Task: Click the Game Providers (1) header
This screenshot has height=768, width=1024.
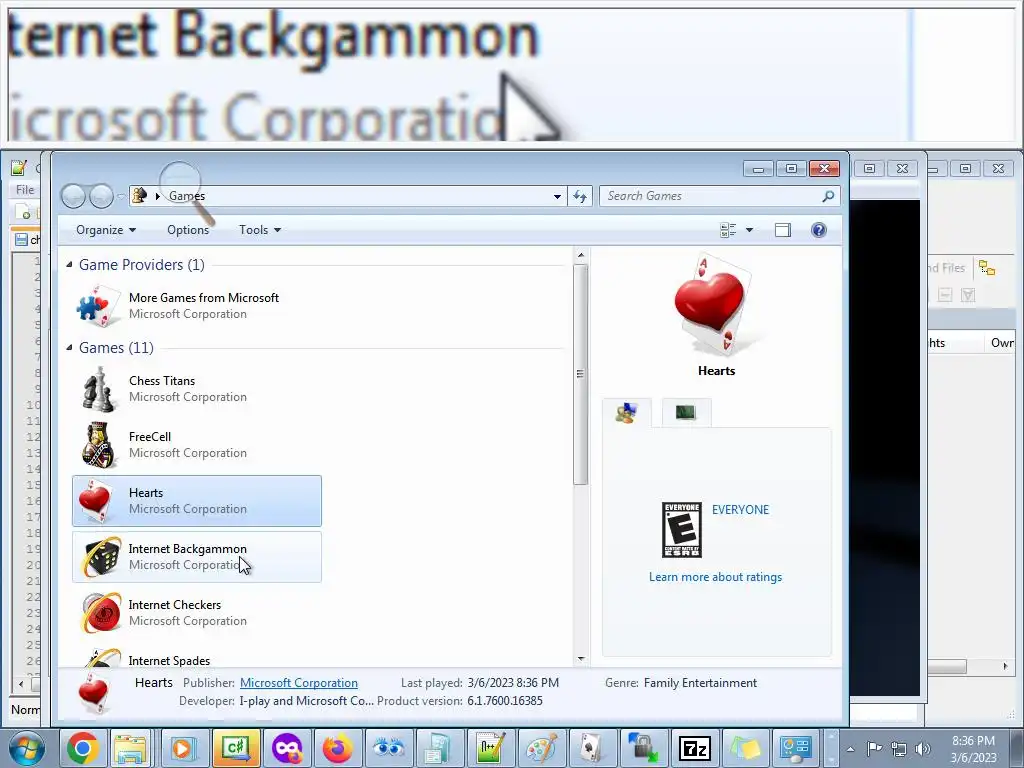Action: tap(142, 264)
